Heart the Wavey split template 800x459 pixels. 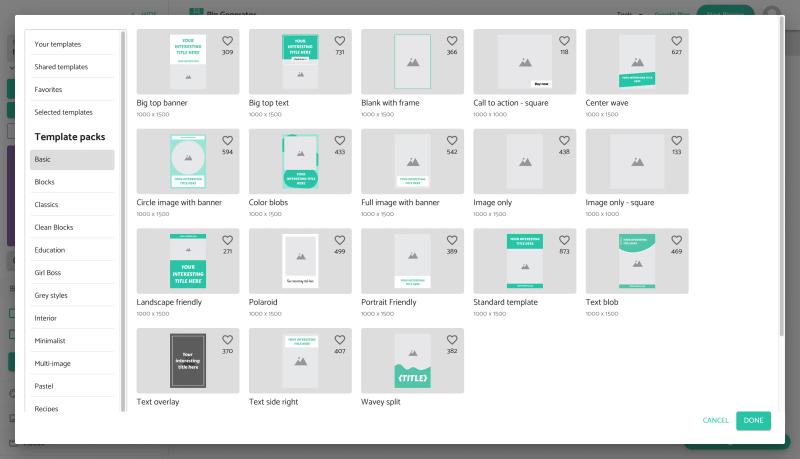452,340
